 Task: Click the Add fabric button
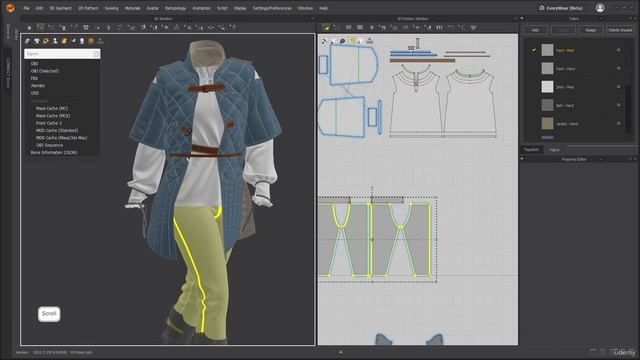[535, 30]
